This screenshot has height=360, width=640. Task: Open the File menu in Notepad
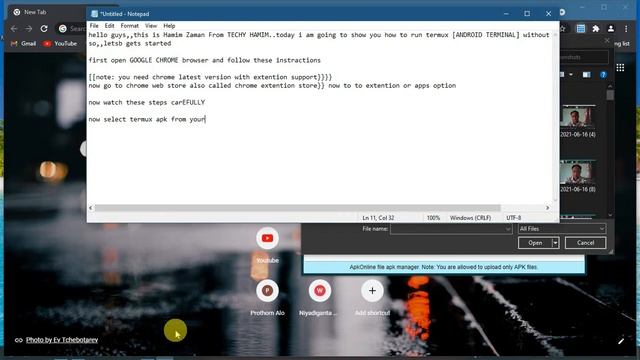click(x=94, y=26)
